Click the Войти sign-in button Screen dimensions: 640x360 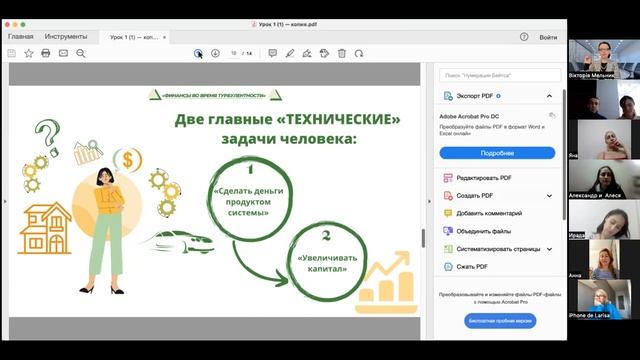548,37
